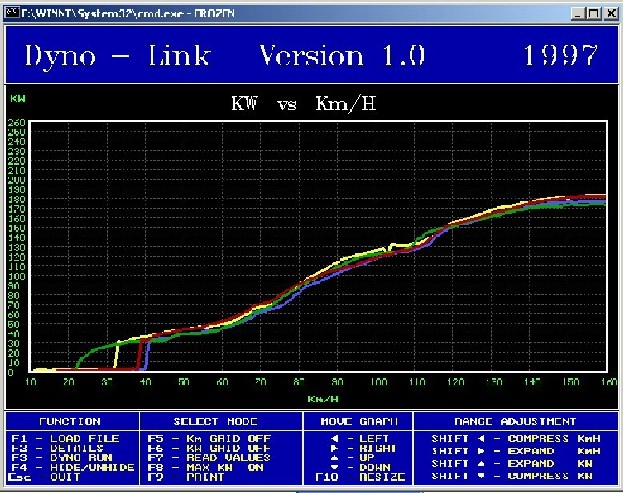Click the SELECT MODE panel header
This screenshot has width=623, height=493.
coord(215,421)
